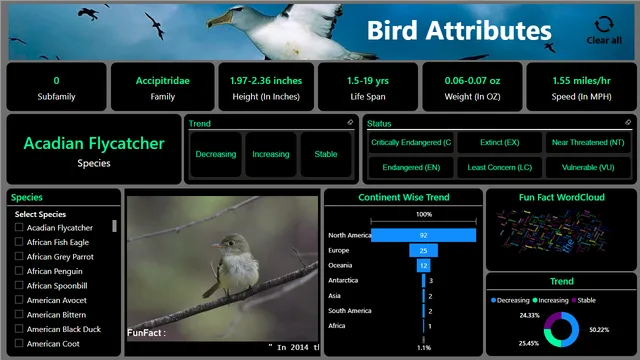
Task: Click the '1.97-2.36 inches' height card
Action: (266, 87)
